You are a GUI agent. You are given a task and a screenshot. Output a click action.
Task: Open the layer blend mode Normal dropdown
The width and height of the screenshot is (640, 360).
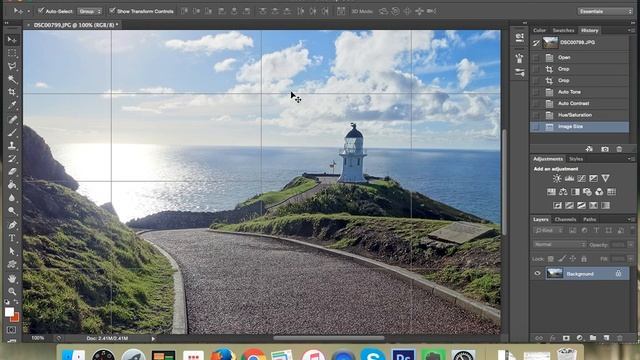pos(559,244)
